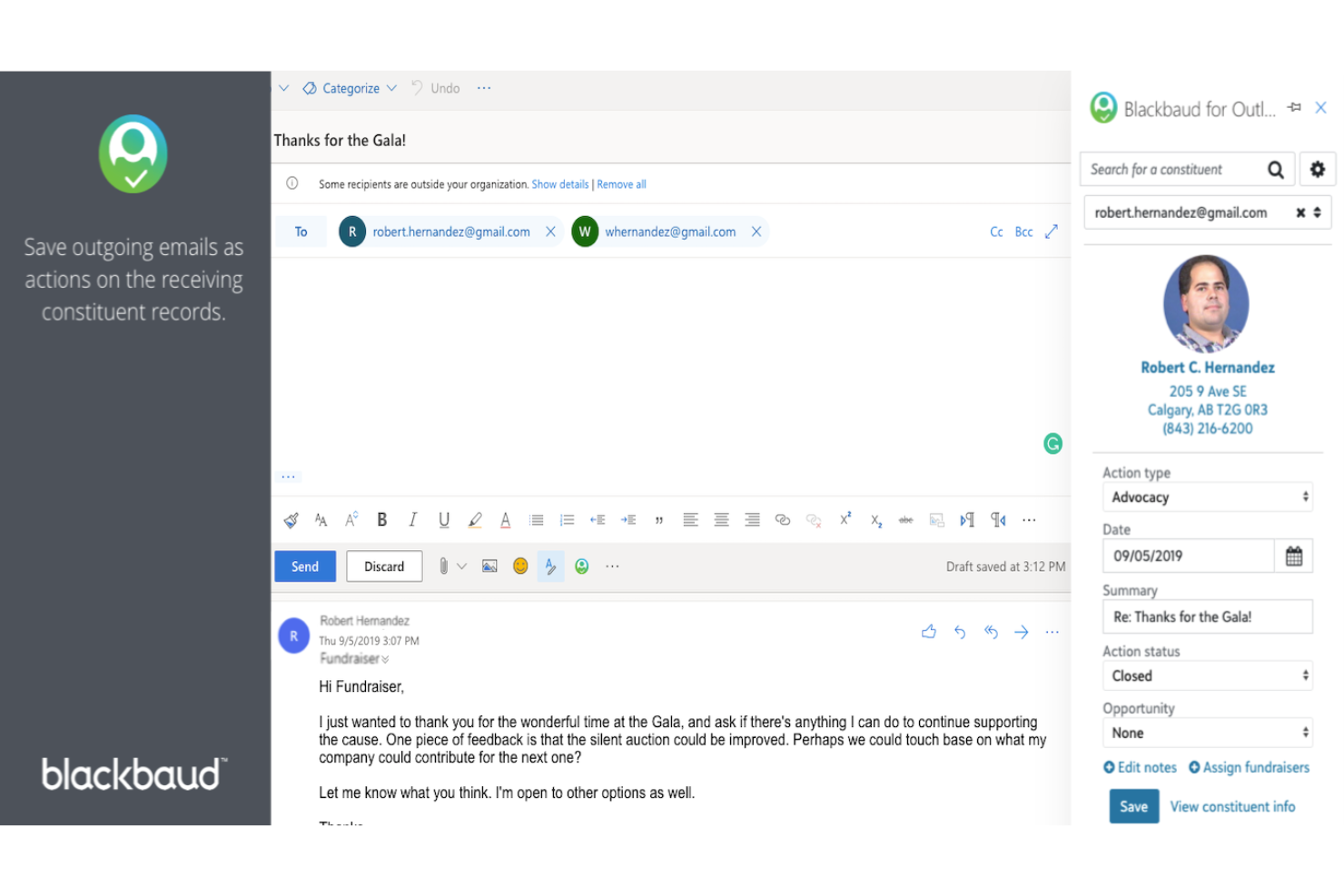This screenshot has height=896, width=1344.
Task: Open the Font picker icon
Action: (x=321, y=520)
